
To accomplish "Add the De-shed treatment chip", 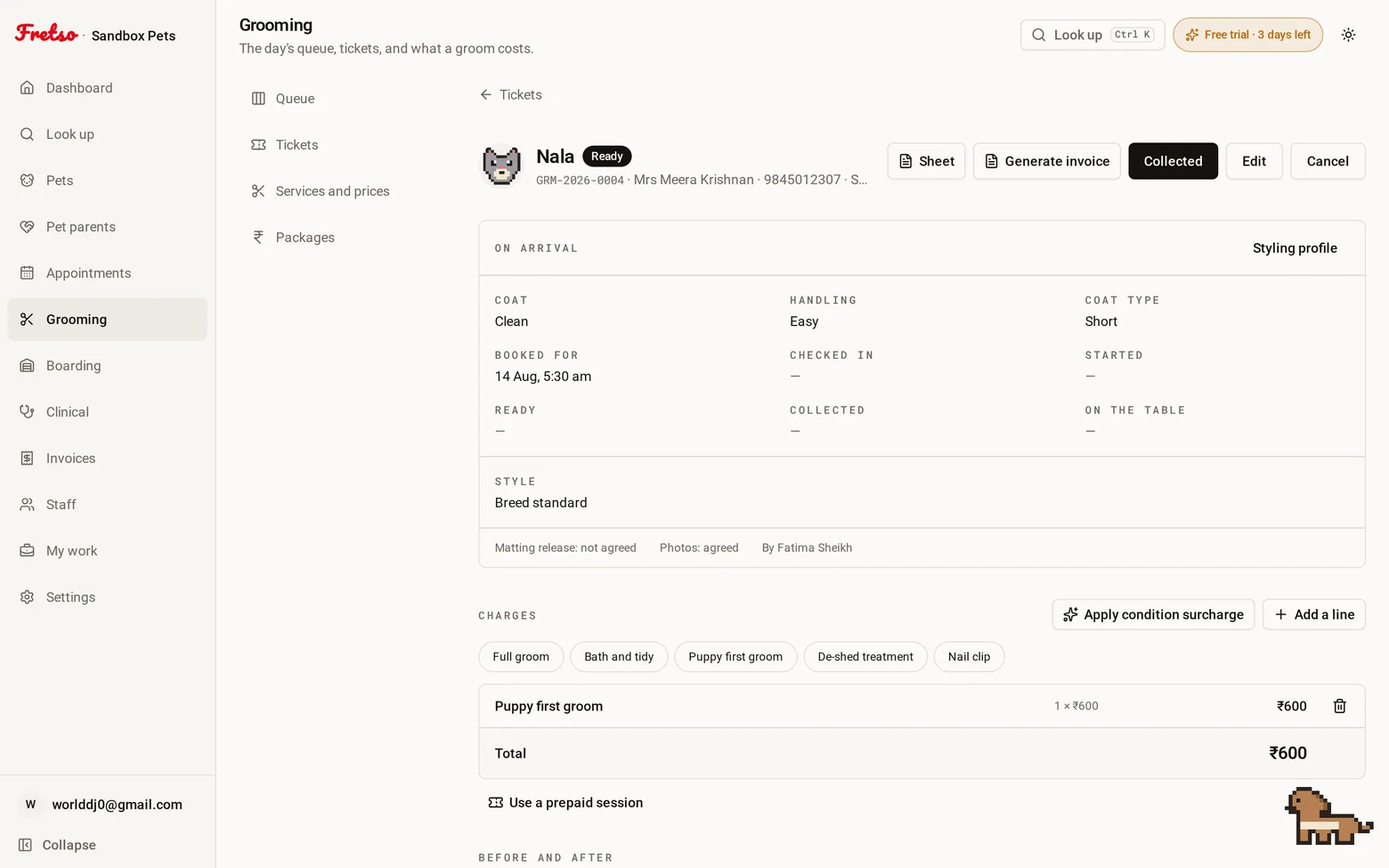I will pos(865,657).
